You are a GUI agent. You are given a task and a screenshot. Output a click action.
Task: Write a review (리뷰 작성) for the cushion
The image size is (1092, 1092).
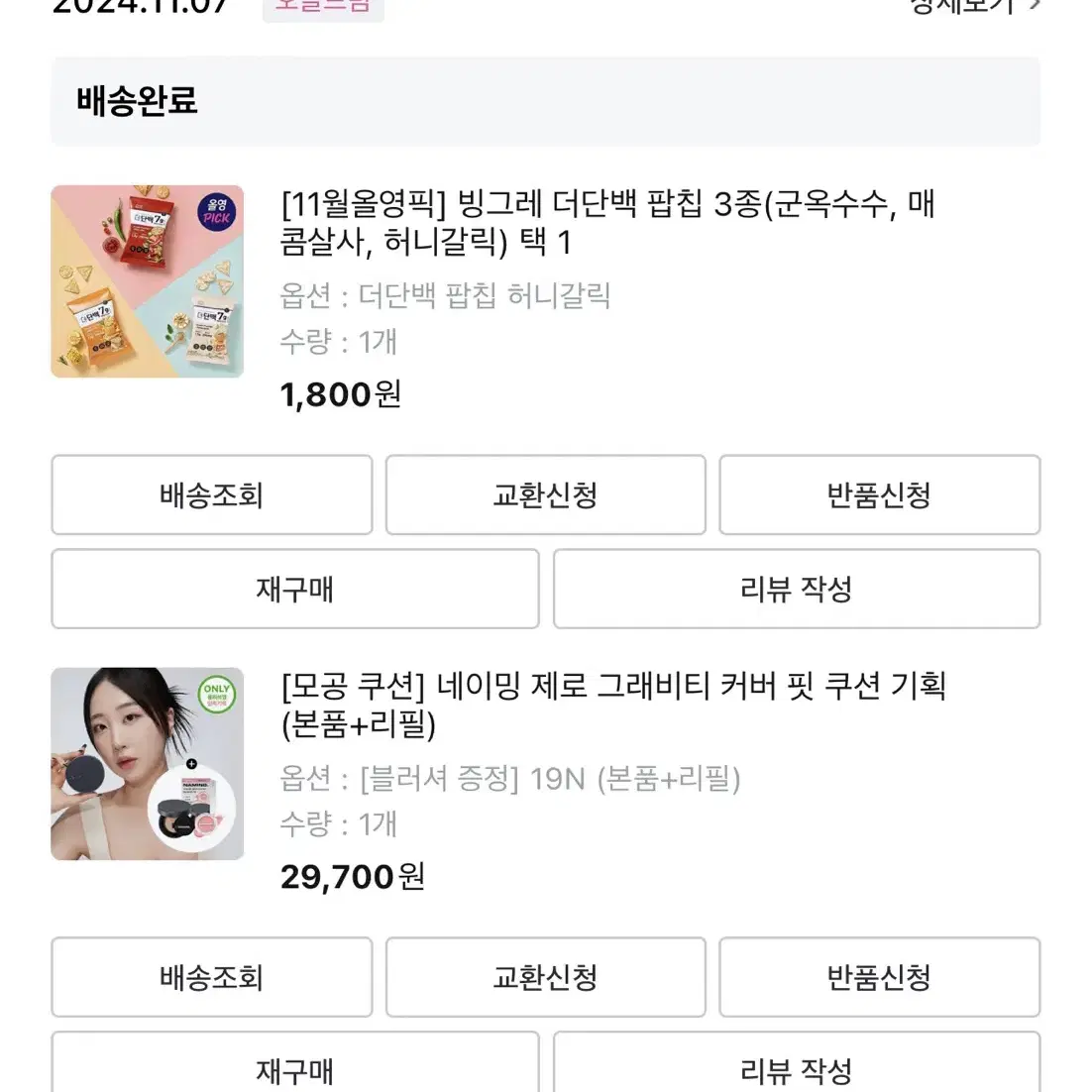(x=797, y=1065)
